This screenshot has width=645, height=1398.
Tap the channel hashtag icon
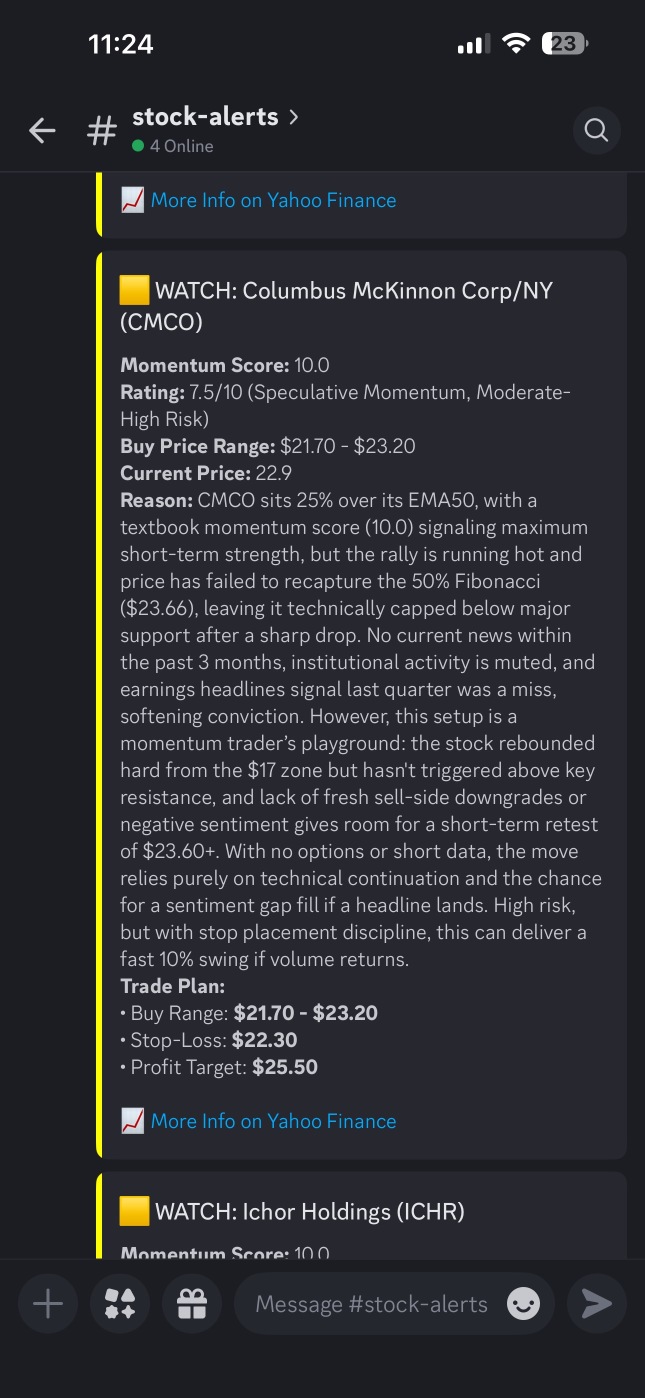[101, 130]
